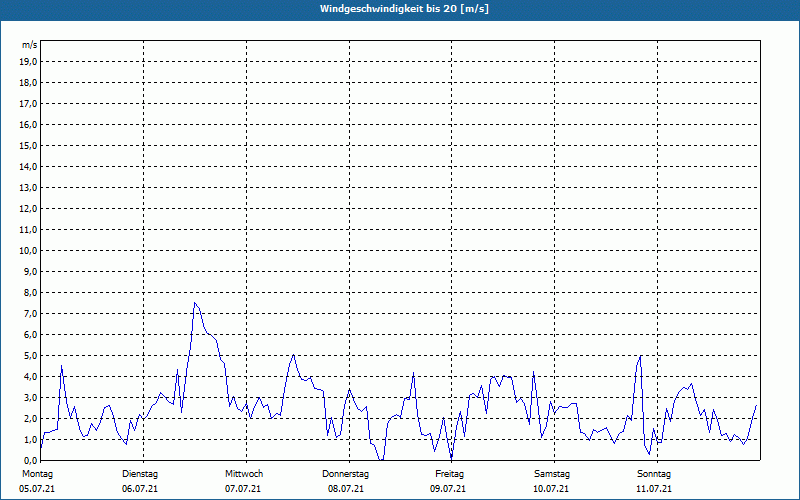Click the 'Sonntag' day label

654,474
